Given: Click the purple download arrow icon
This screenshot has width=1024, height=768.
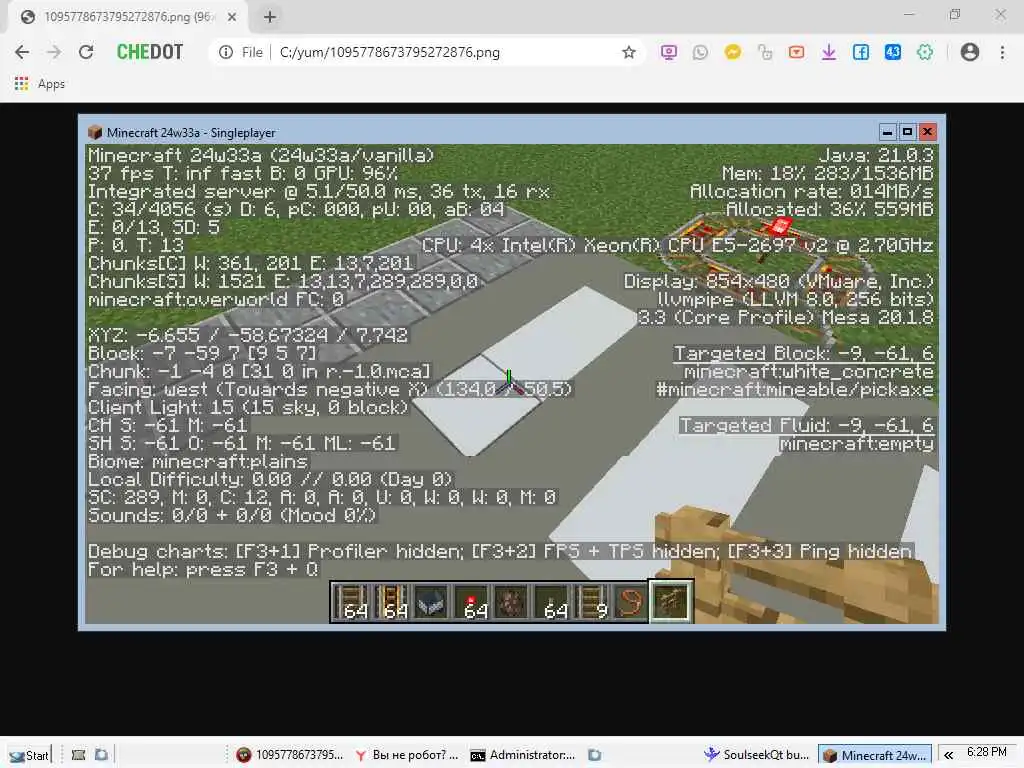Looking at the screenshot, I should click(x=829, y=52).
